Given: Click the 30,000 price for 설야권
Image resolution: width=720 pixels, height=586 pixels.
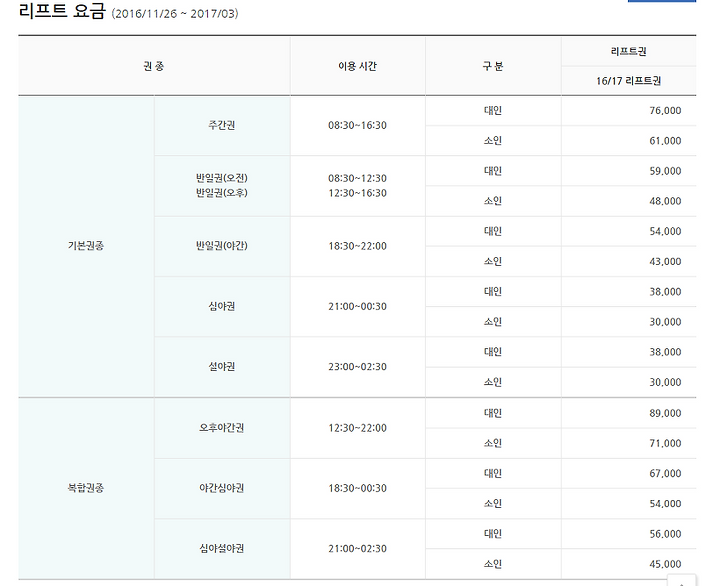Looking at the screenshot, I should coord(665,382).
